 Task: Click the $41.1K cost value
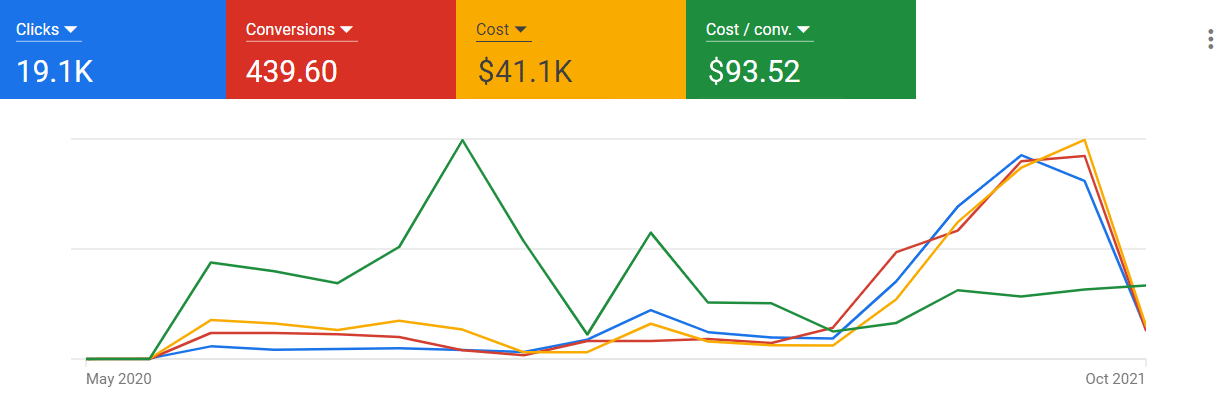point(525,72)
